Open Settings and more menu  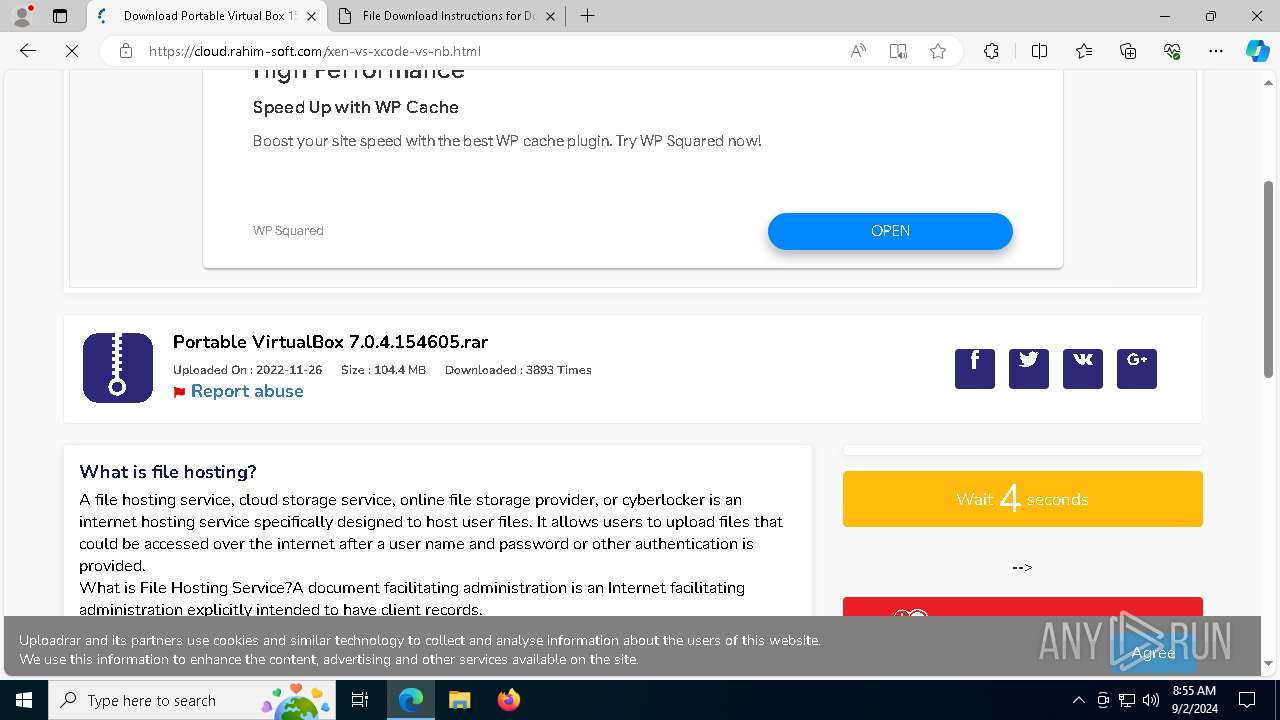coord(1216,51)
